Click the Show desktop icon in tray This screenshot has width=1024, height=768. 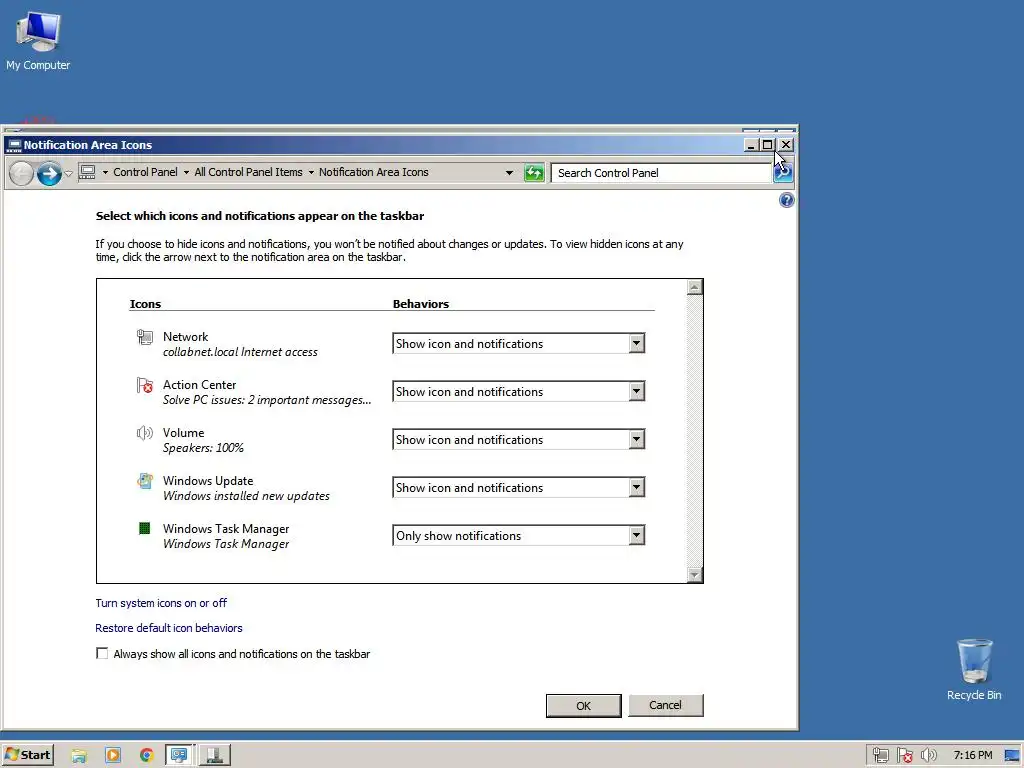point(1012,756)
